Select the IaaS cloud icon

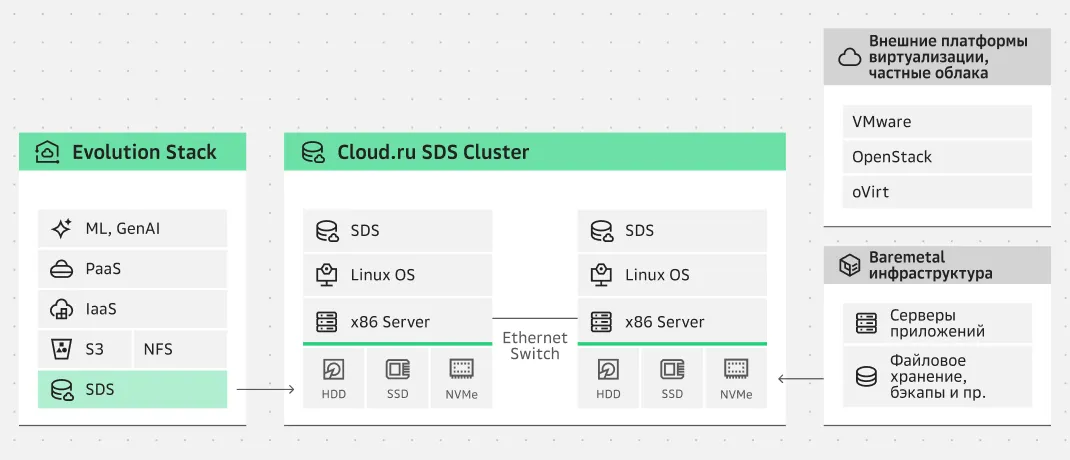(x=61, y=309)
